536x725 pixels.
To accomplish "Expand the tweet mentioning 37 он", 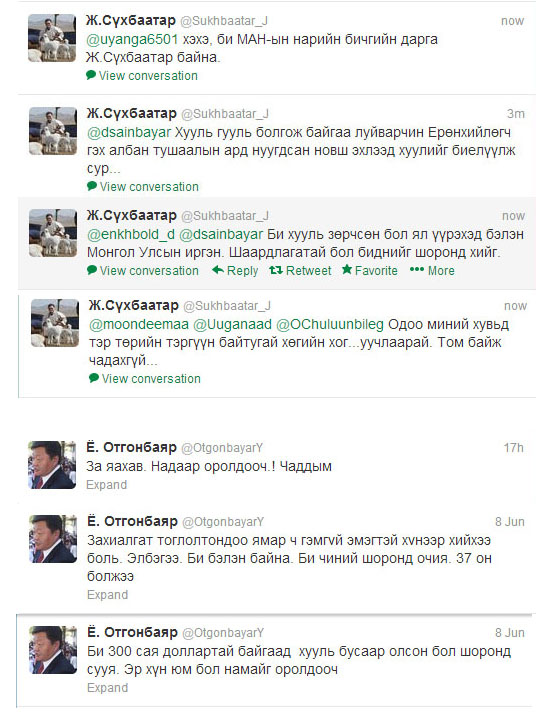I will 107,595.
